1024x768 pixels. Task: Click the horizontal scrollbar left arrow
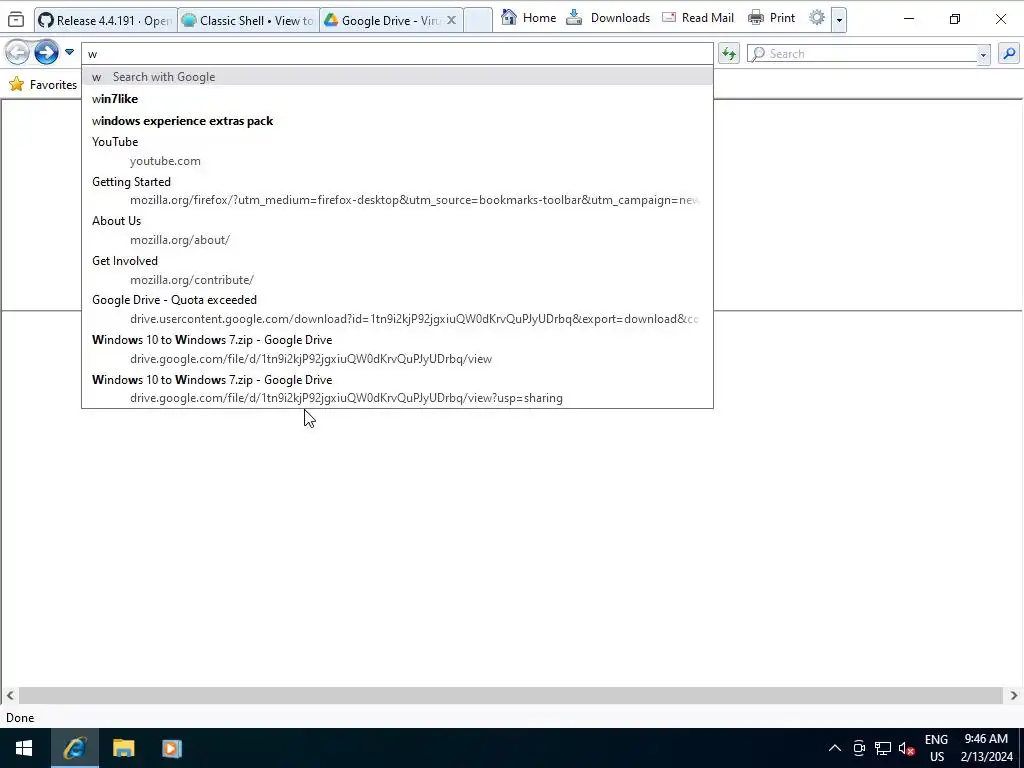click(10, 696)
